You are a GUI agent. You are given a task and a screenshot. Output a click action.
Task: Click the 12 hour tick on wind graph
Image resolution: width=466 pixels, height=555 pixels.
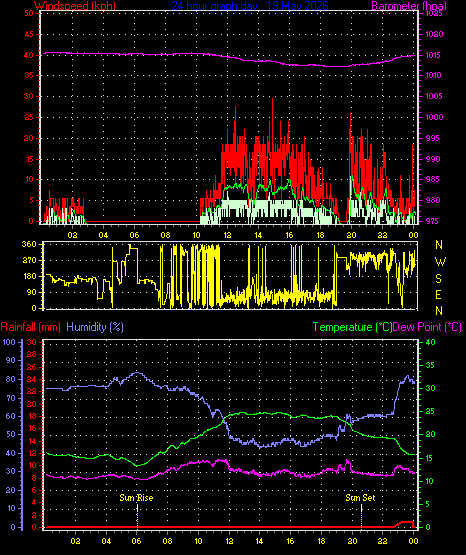pyautogui.click(x=227, y=235)
